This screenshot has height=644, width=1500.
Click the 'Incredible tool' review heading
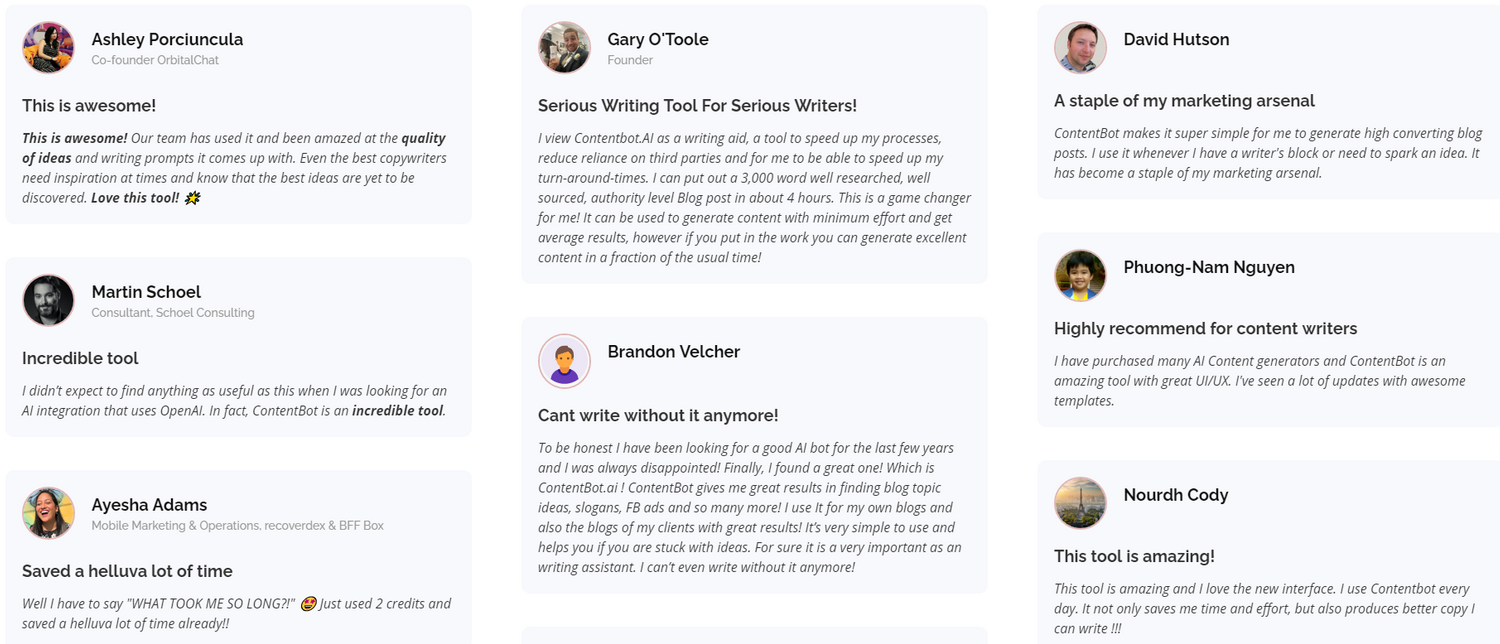80,358
